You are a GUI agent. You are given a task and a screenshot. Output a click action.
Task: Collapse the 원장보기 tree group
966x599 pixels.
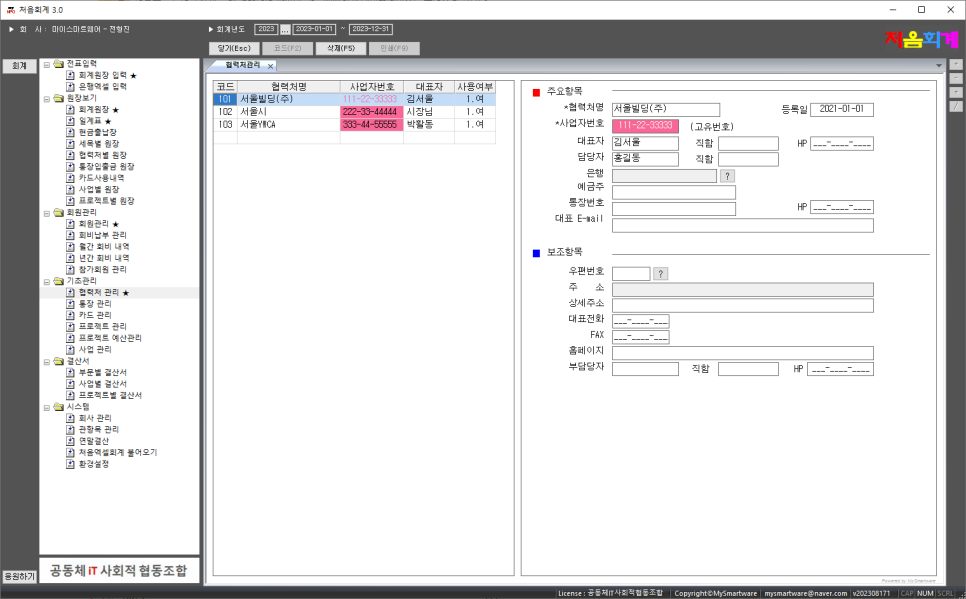(x=46, y=98)
